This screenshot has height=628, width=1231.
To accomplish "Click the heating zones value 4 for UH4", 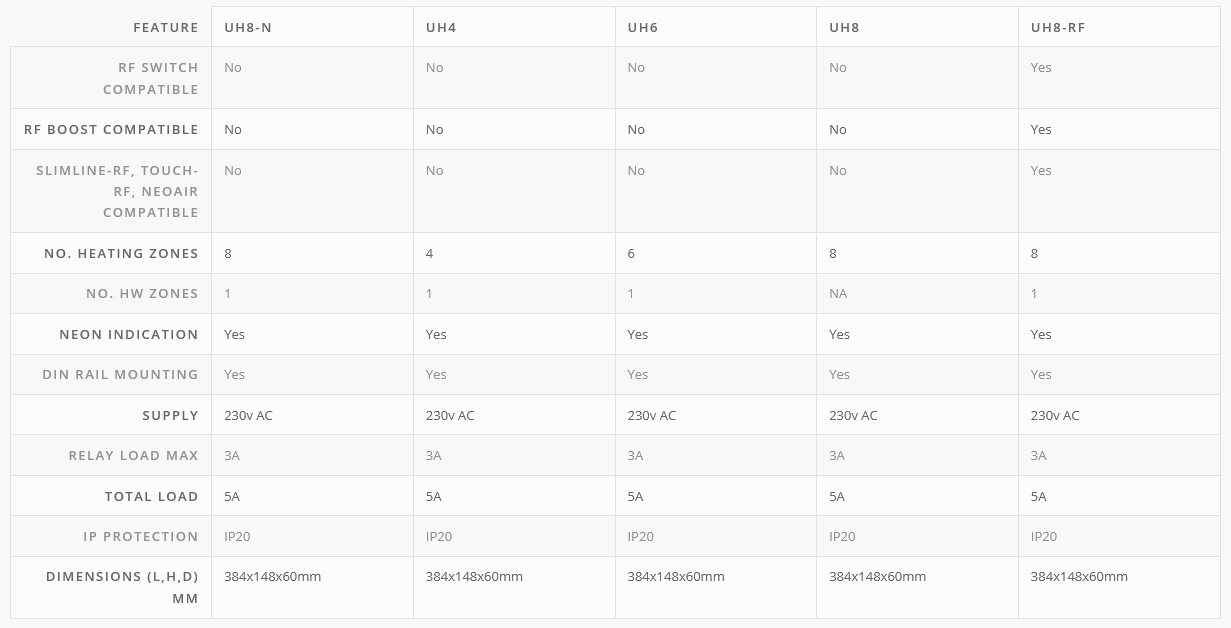I will click(430, 253).
